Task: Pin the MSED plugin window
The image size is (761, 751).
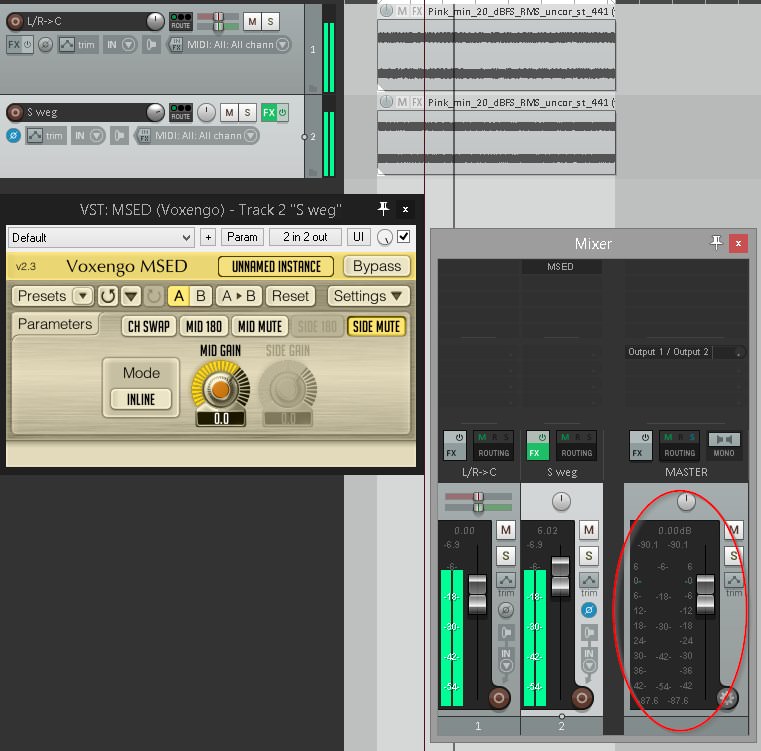Action: click(x=383, y=209)
